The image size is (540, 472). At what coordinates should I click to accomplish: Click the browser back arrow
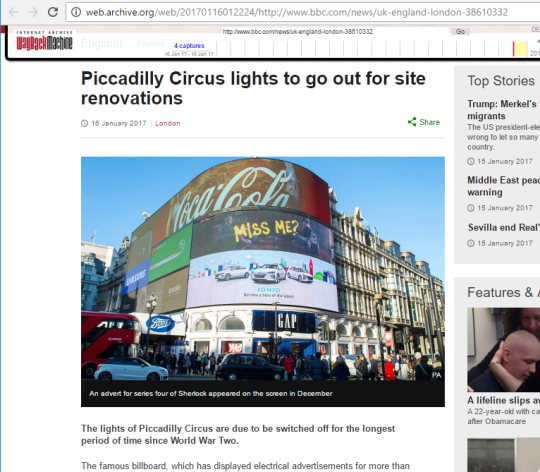(13, 12)
